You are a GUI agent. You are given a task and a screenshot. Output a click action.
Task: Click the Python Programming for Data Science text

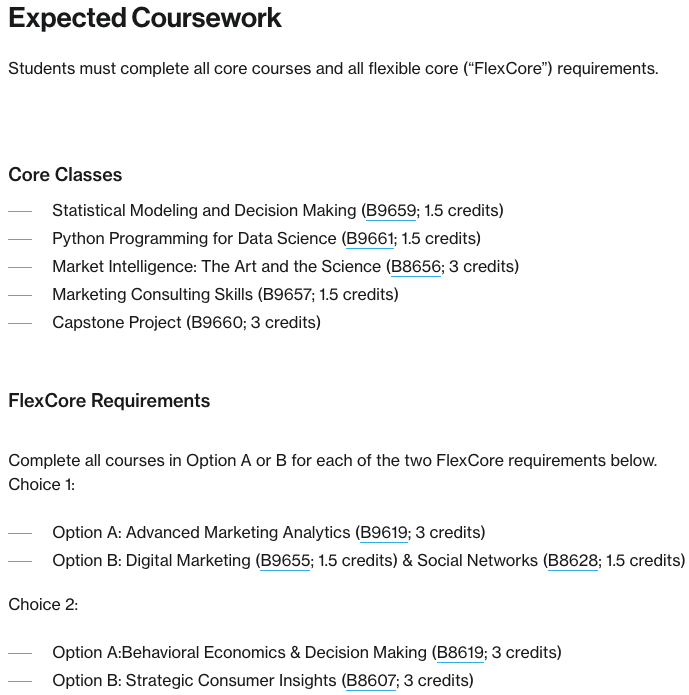pos(194,239)
